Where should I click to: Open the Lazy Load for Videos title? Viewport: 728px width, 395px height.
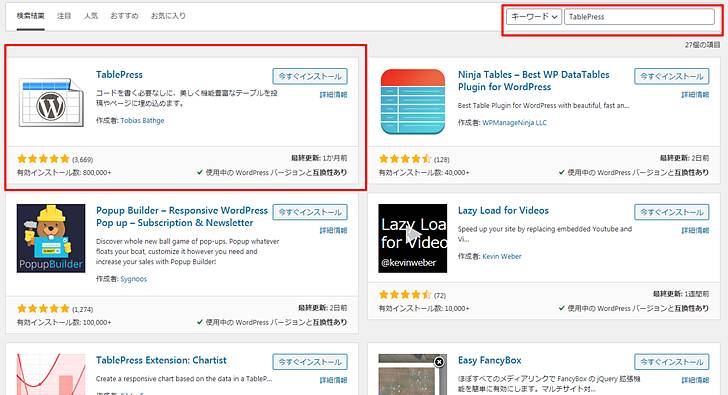(x=503, y=210)
